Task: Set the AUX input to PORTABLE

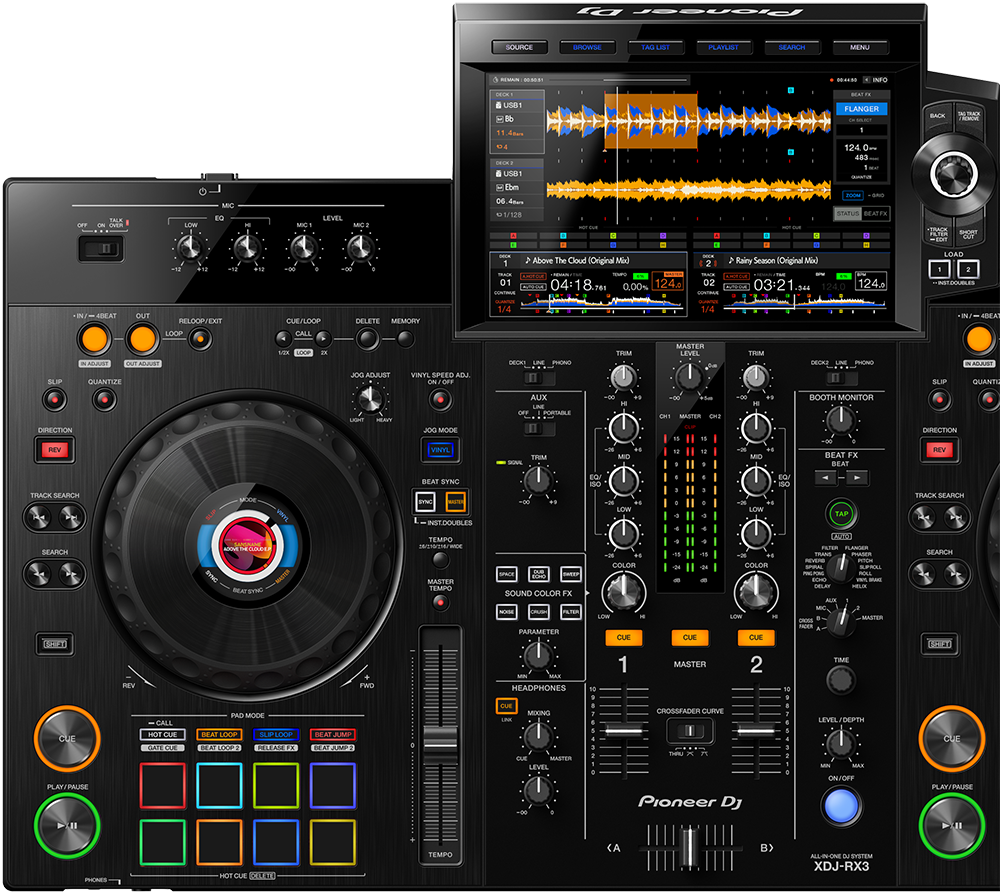Action: 548,428
